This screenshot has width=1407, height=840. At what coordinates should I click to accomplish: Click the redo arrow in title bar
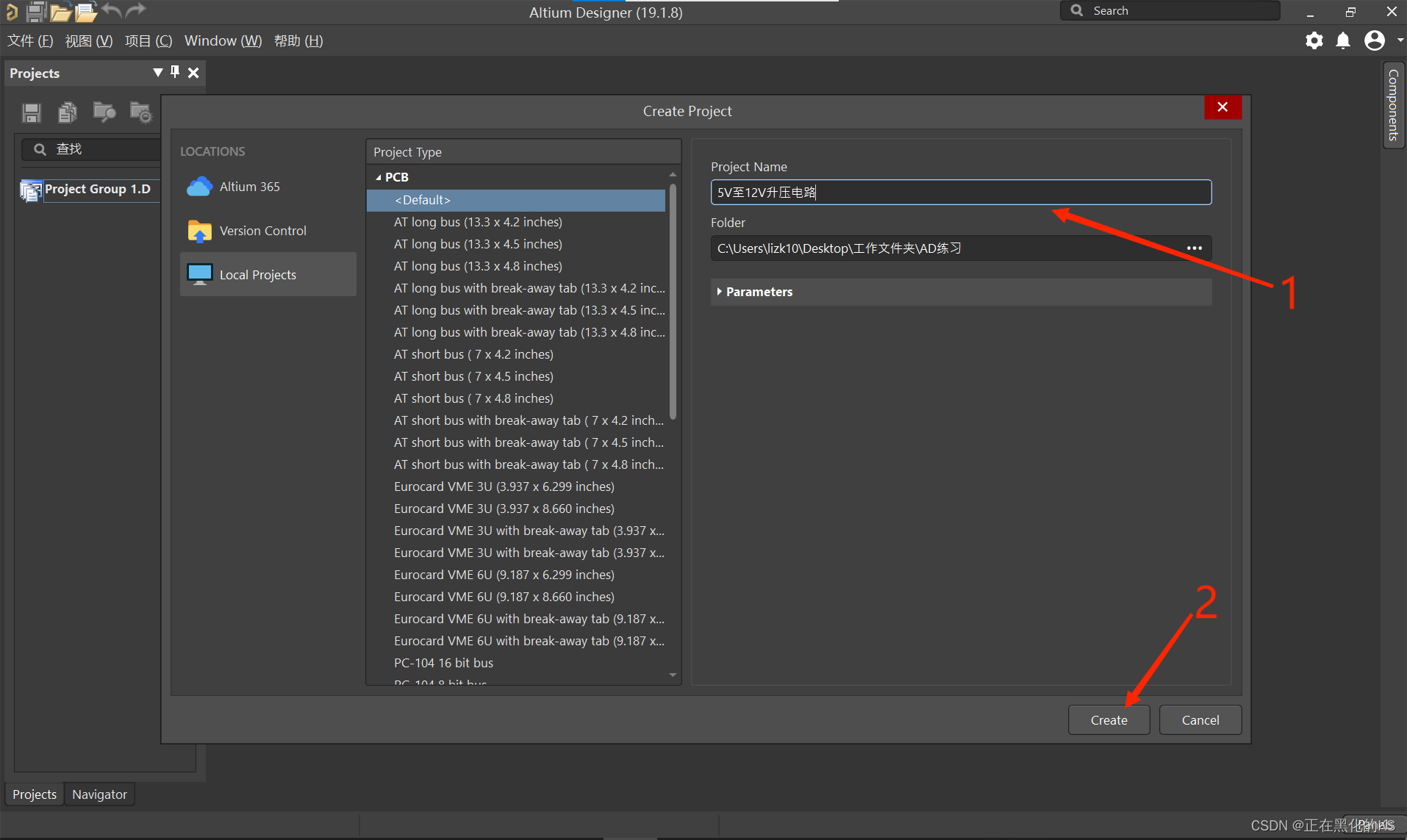pyautogui.click(x=136, y=11)
